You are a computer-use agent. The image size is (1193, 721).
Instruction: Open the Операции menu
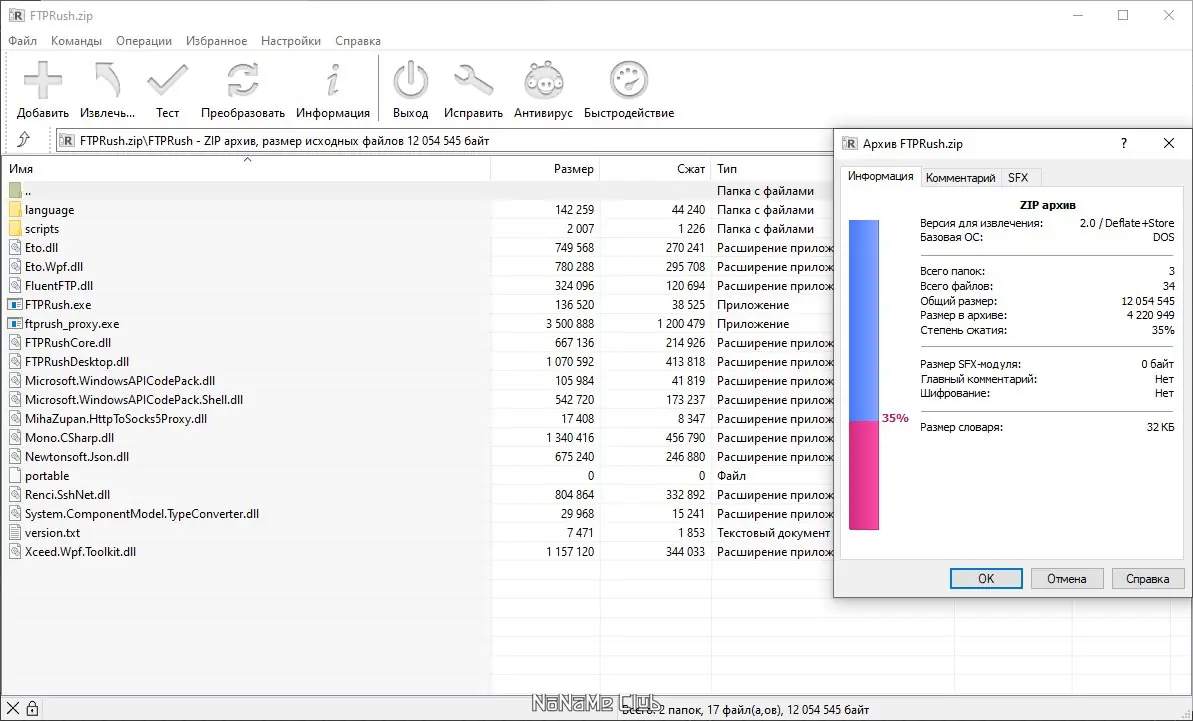pyautogui.click(x=144, y=41)
